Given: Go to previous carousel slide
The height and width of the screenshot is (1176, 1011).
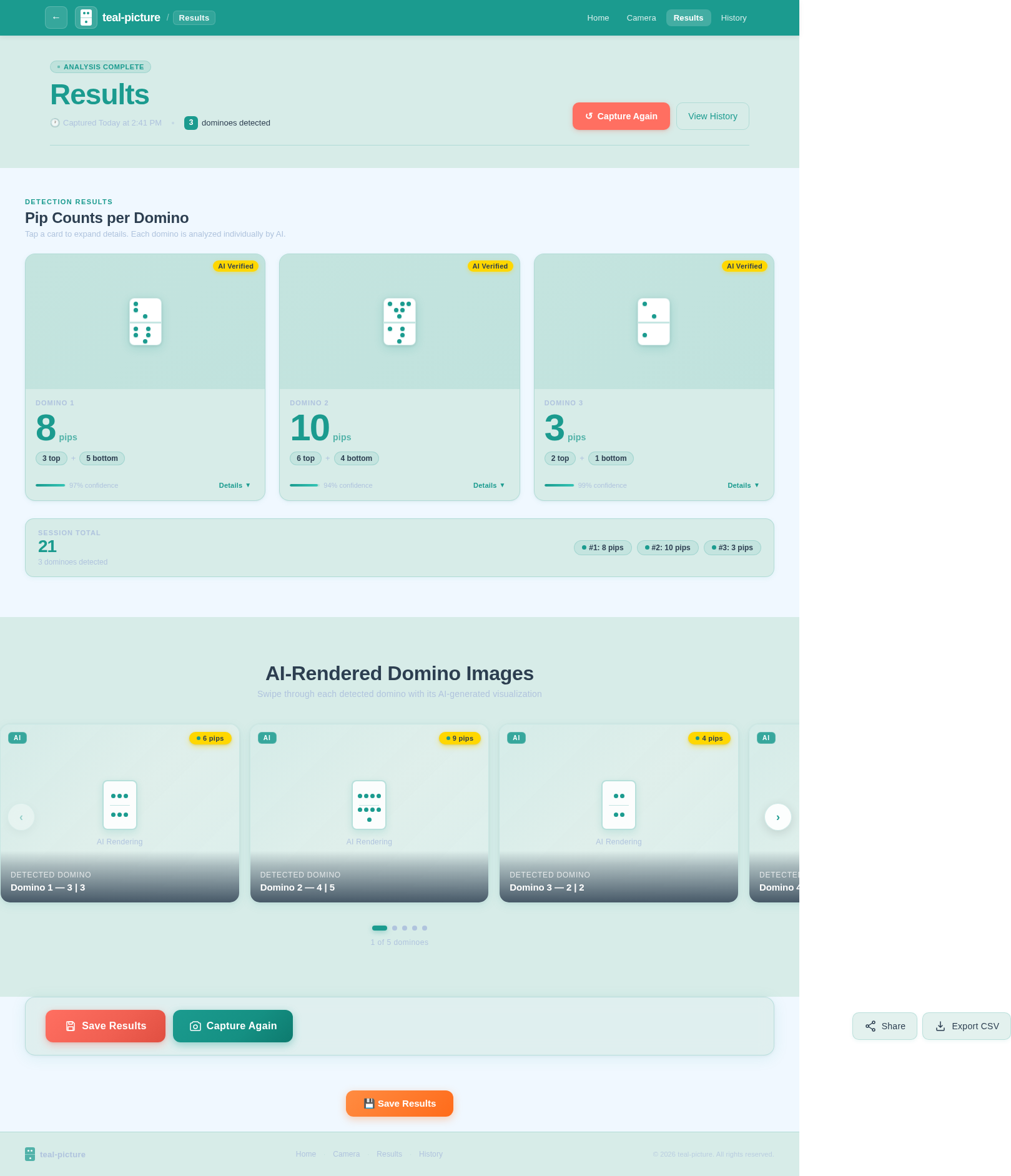Looking at the screenshot, I should point(21,817).
